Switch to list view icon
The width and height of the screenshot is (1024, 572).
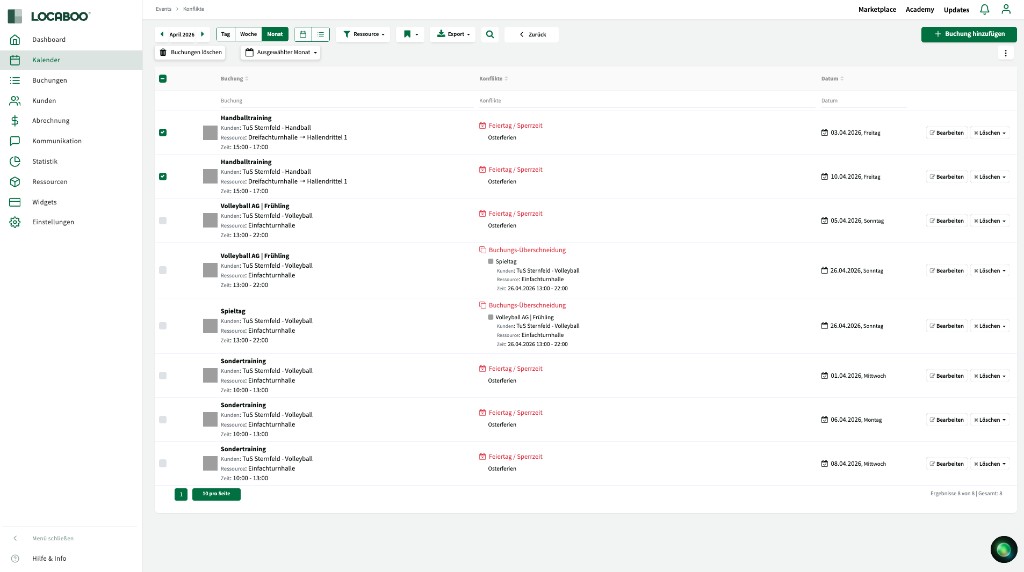pos(320,34)
